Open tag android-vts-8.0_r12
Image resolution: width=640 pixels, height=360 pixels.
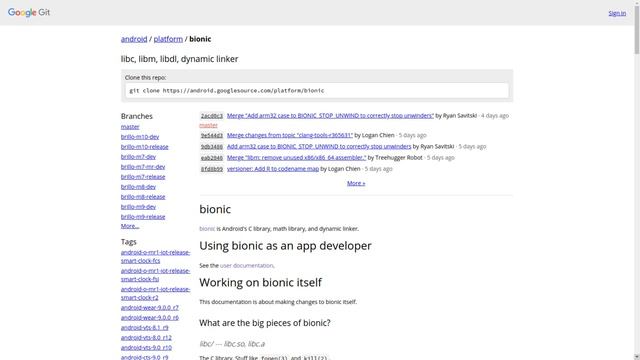coord(146,338)
